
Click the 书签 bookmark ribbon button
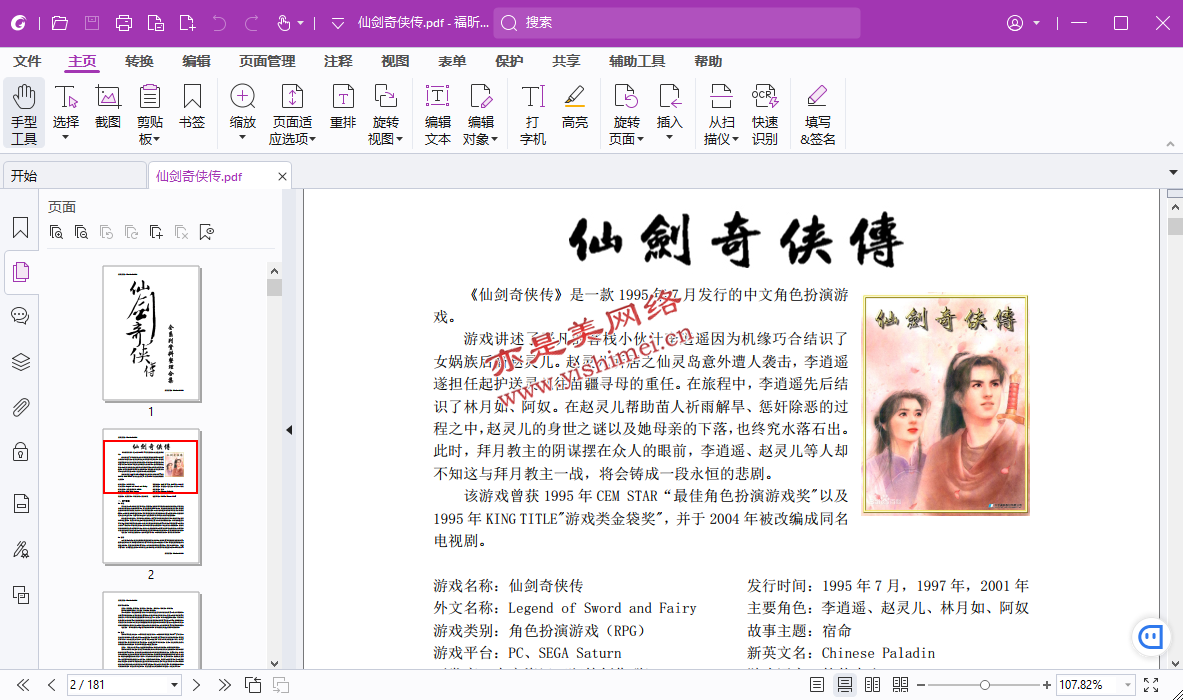(x=192, y=106)
